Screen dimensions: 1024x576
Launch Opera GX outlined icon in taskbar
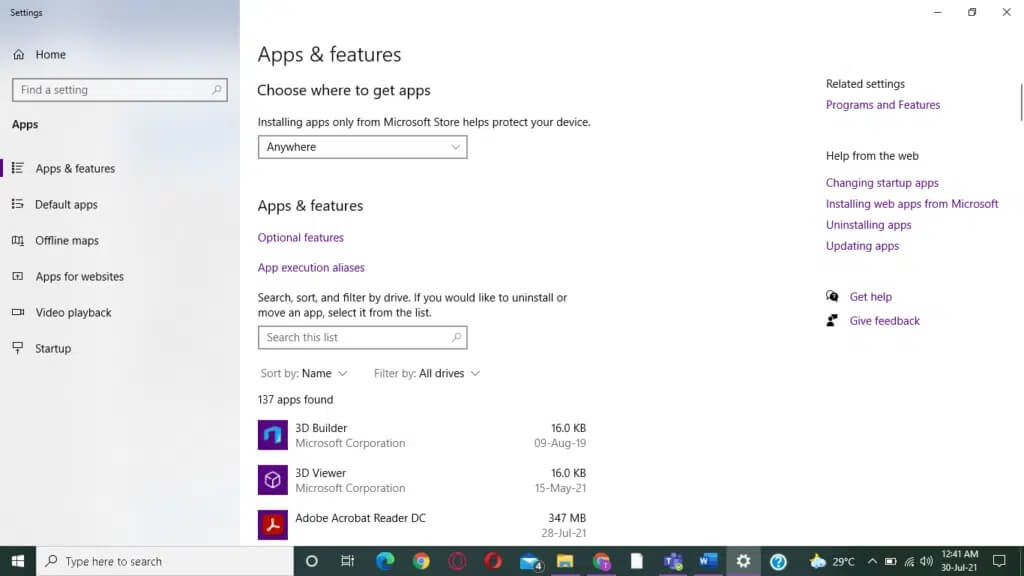coord(457,561)
